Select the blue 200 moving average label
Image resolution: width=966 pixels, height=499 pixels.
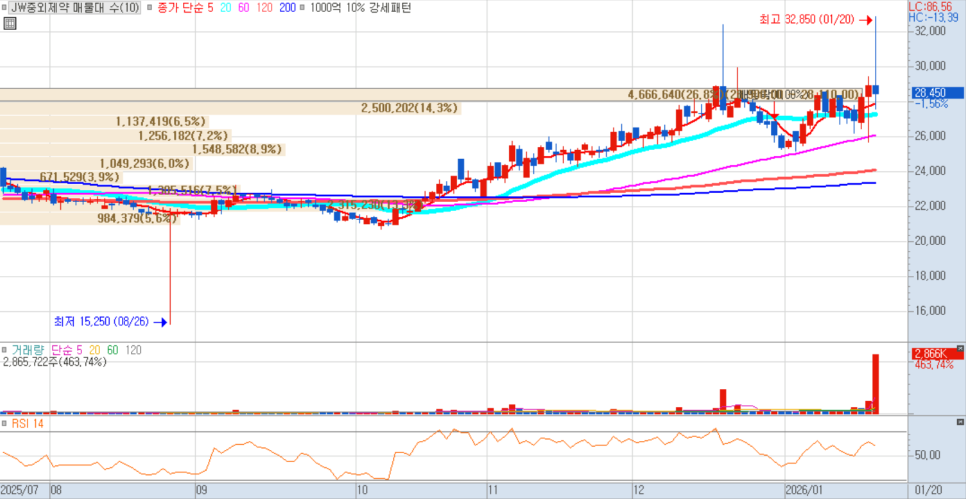click(288, 8)
